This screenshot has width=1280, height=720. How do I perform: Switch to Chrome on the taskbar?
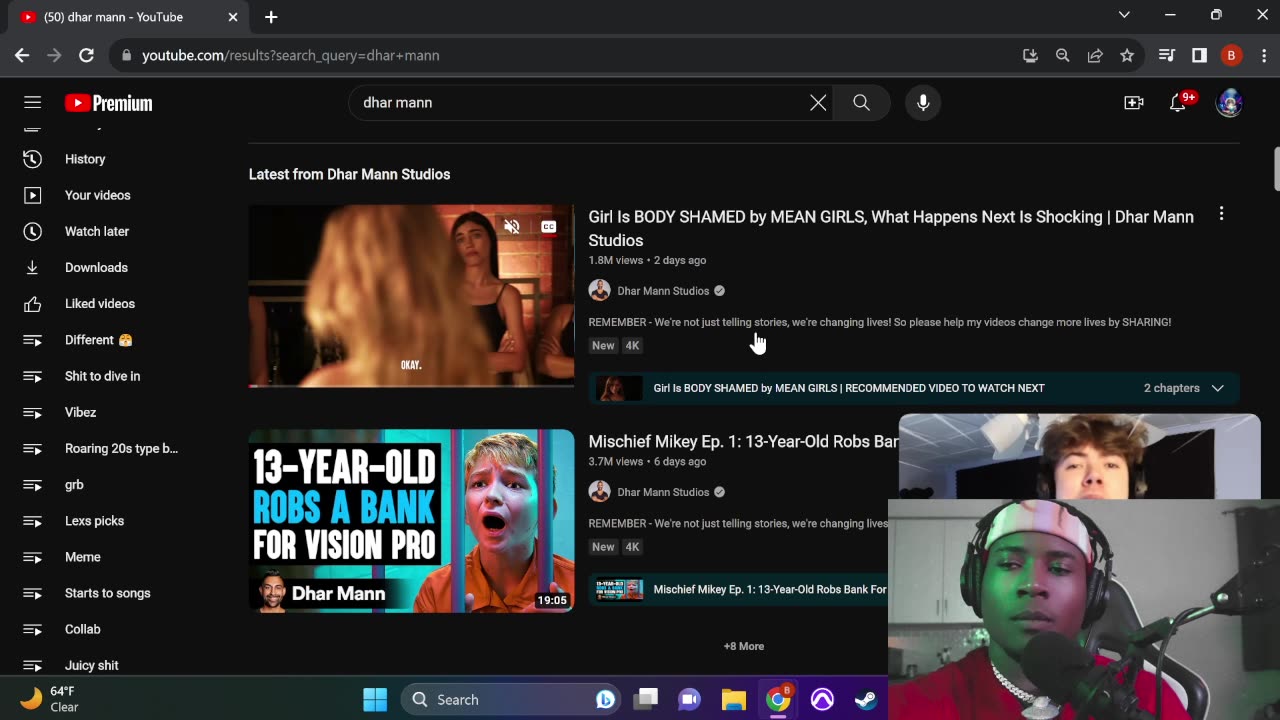point(778,699)
